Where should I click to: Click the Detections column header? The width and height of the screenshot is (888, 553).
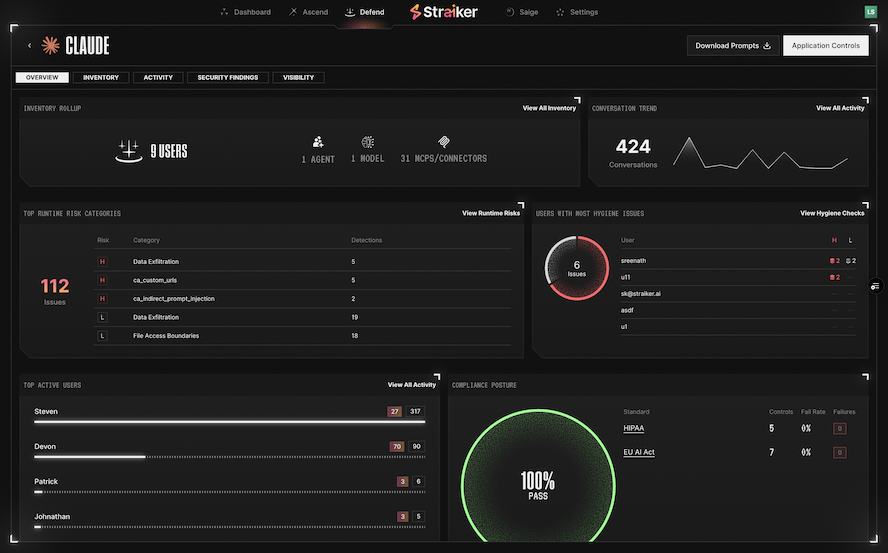366,240
